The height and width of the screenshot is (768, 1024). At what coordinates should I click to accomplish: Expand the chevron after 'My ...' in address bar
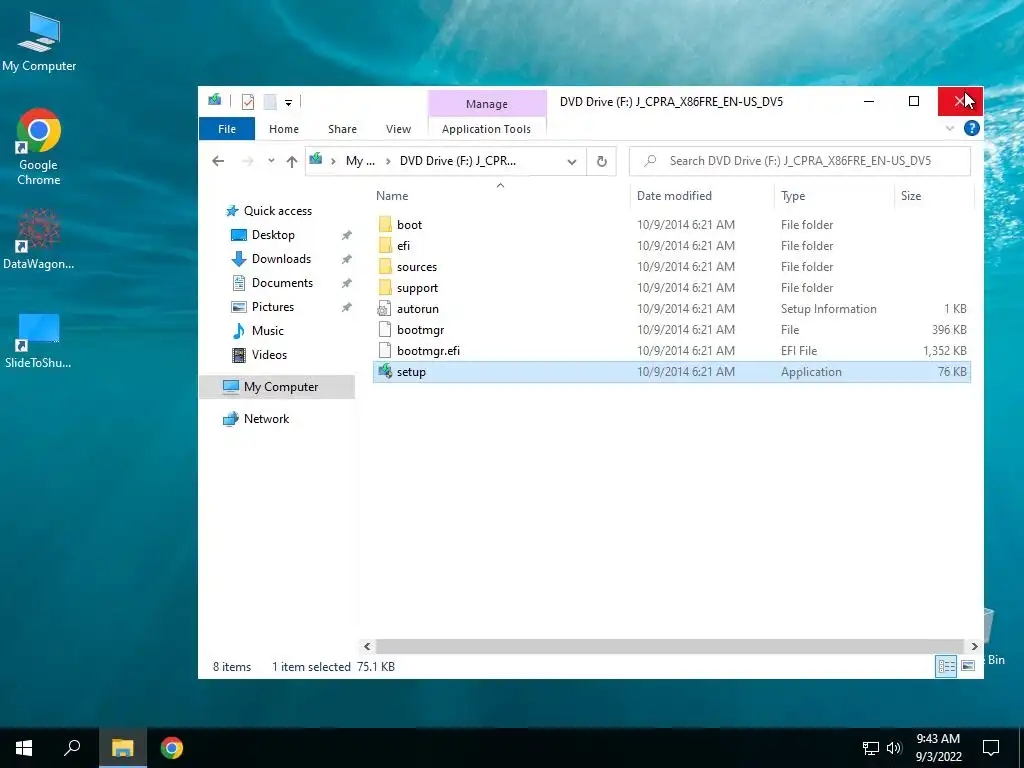(x=387, y=161)
